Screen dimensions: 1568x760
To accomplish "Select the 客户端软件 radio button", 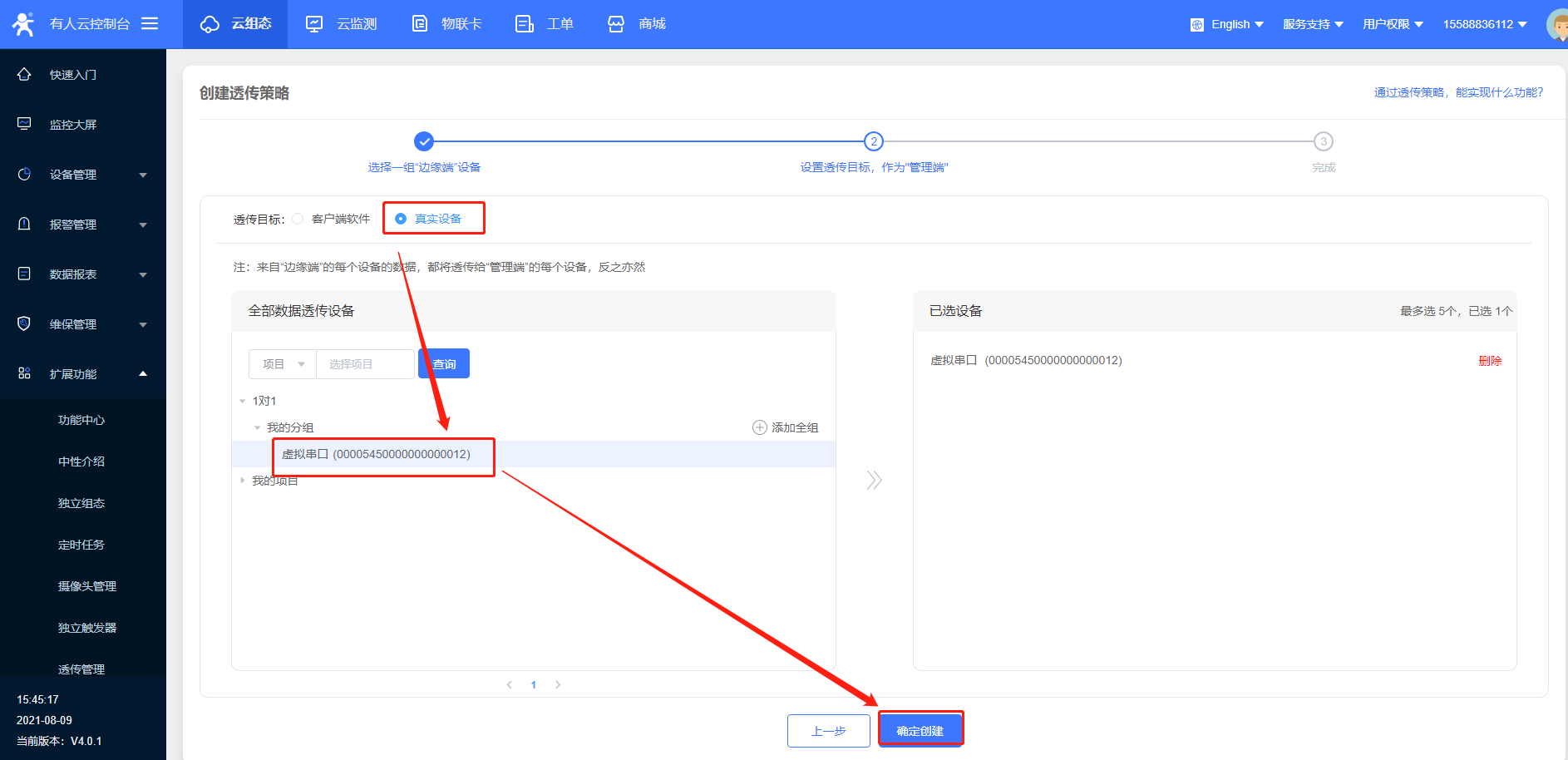I will coord(298,219).
